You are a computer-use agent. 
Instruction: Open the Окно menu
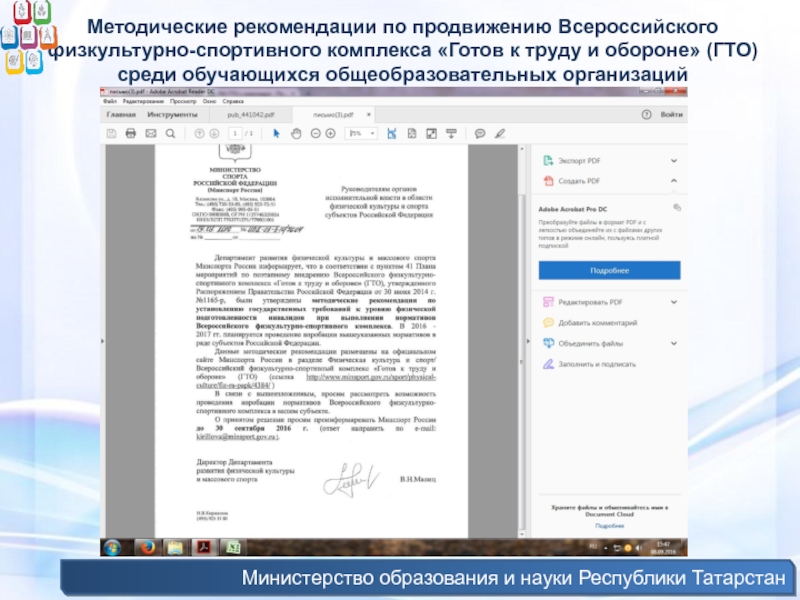pos(209,102)
